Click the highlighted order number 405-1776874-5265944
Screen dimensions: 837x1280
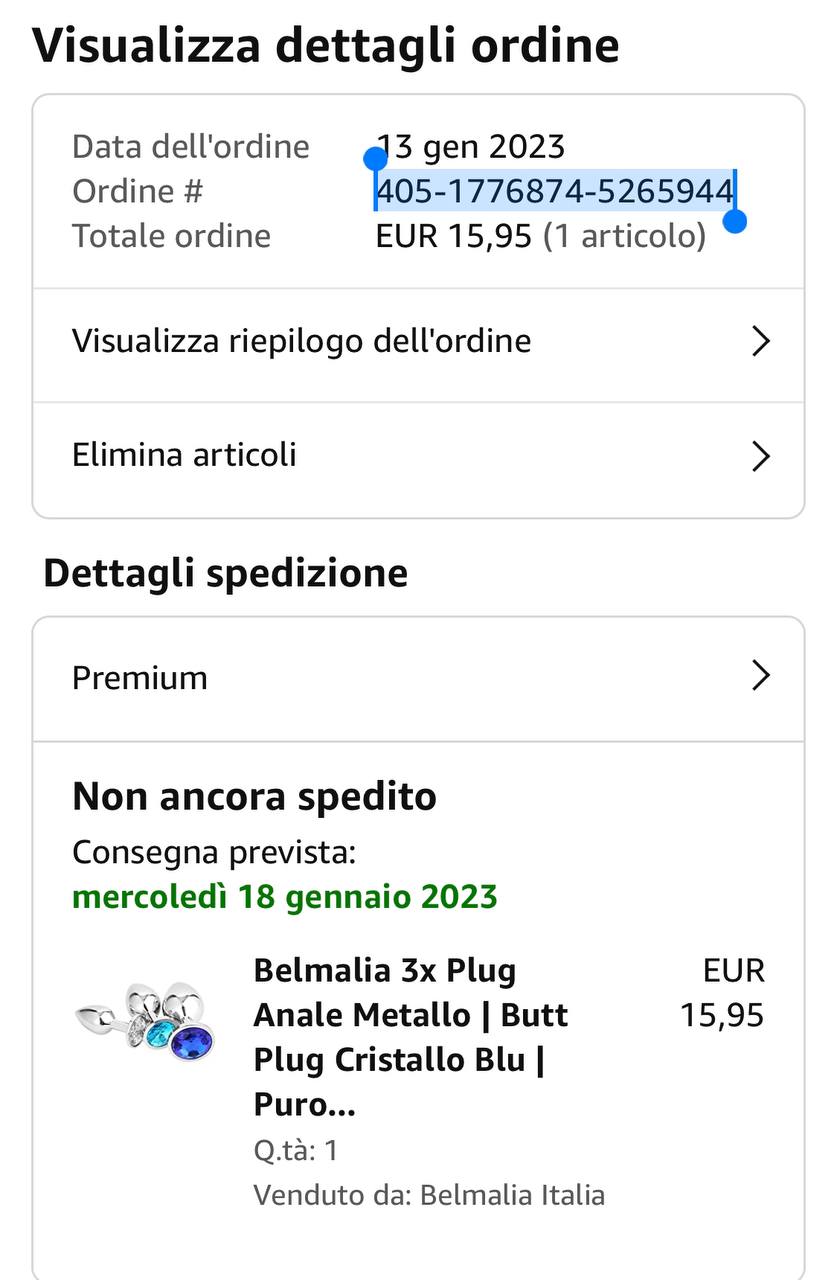(555, 191)
